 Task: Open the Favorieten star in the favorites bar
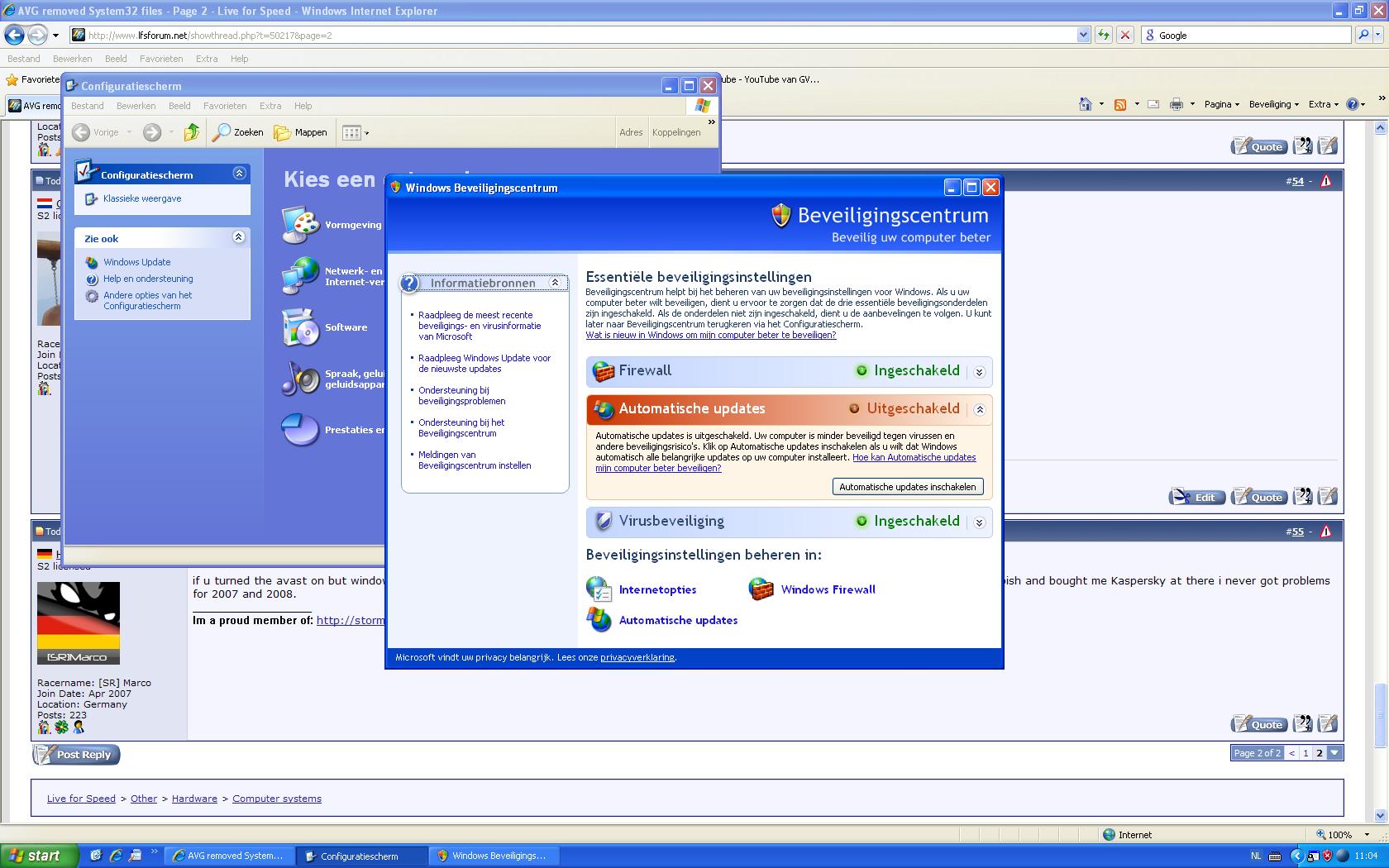coord(12,79)
